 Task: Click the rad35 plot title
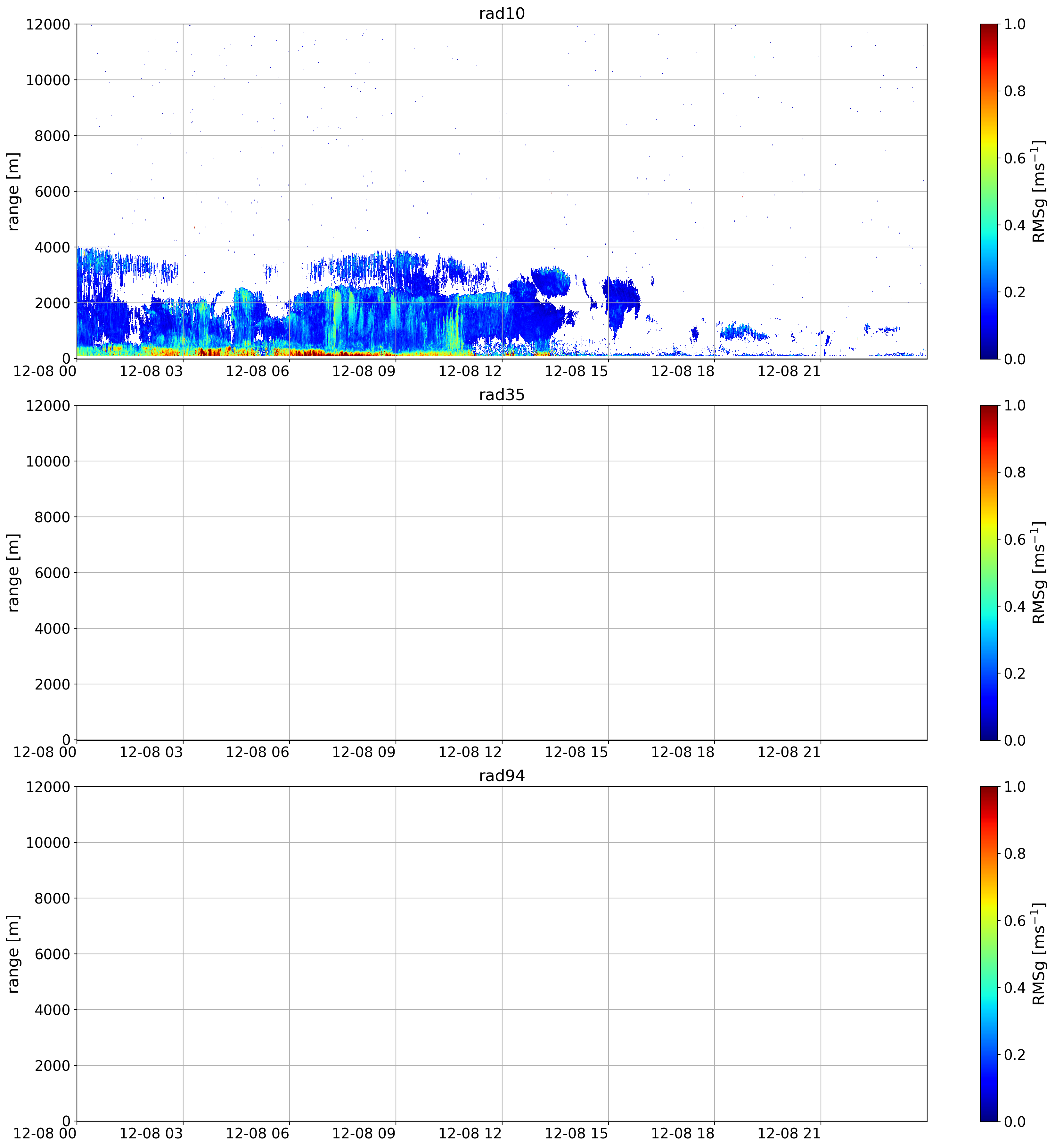501,395
